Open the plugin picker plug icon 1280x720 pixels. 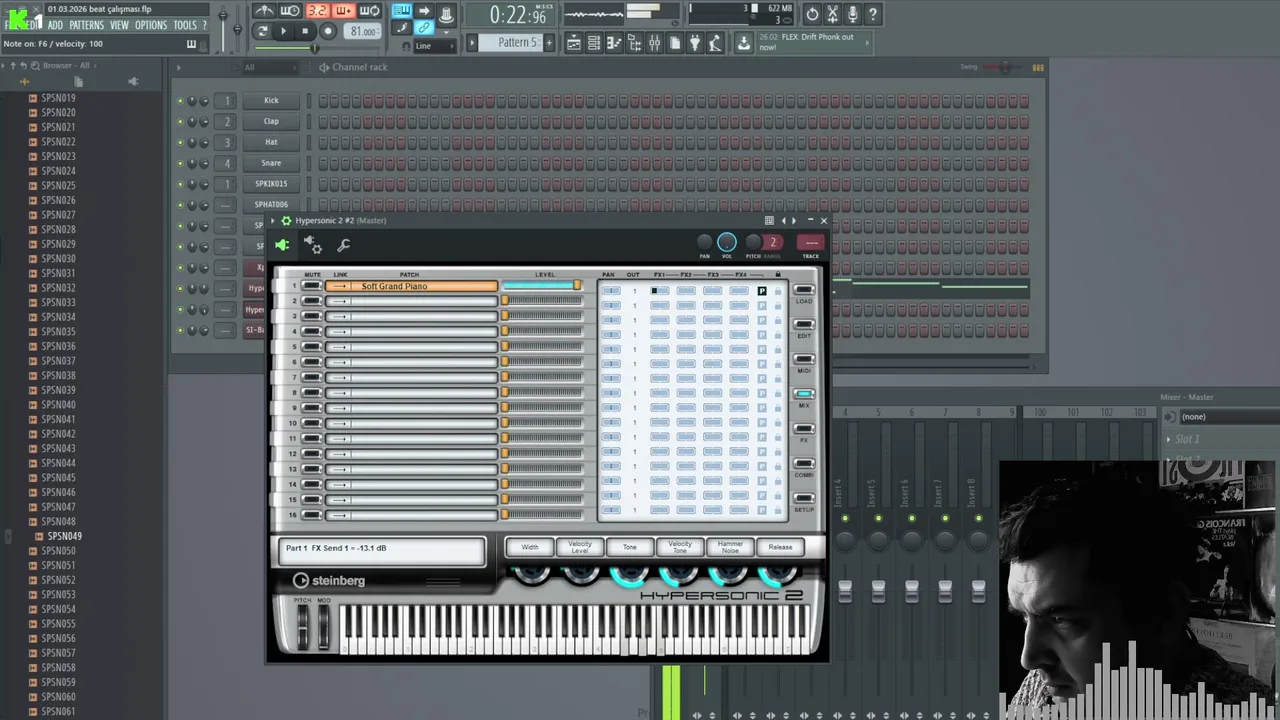pyautogui.click(x=695, y=43)
